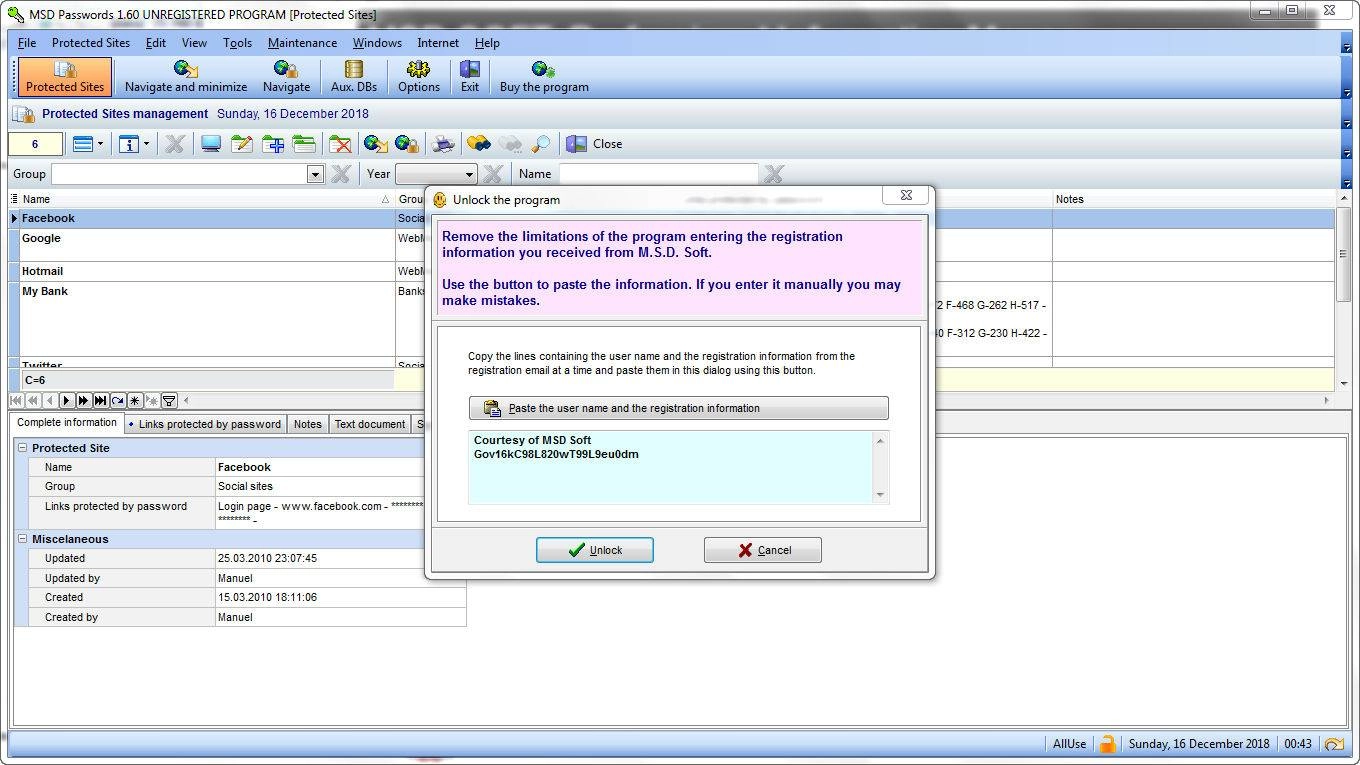1360x765 pixels.
Task: Switch to the Text document tab
Action: (x=370, y=424)
